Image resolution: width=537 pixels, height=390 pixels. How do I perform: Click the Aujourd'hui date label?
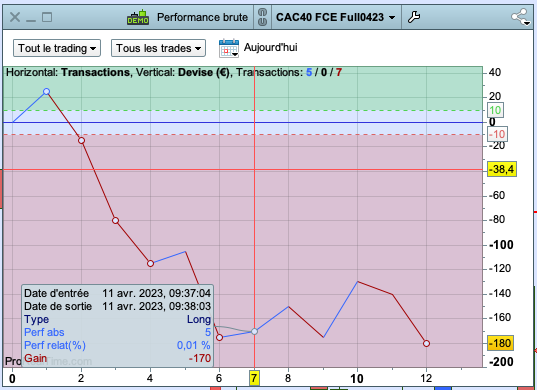coord(271,47)
